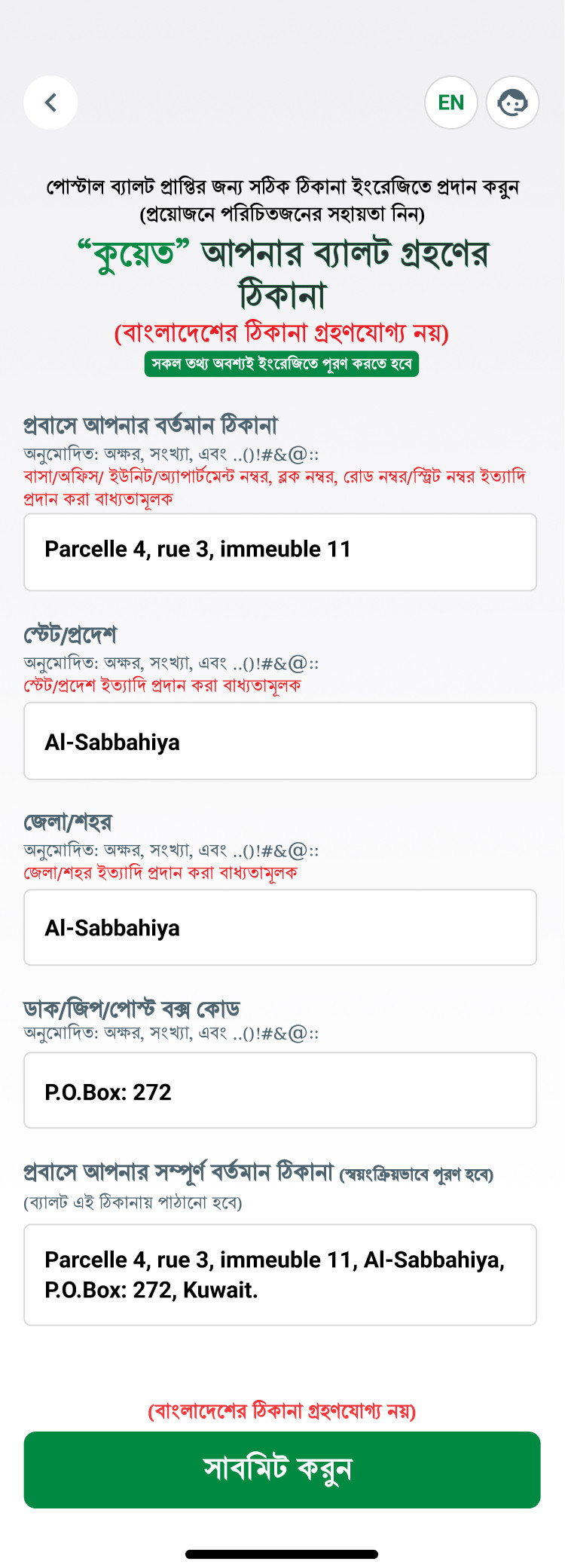The image size is (565, 1568).
Task: Tap the "ডাক/জিপ/পোস্ট বক্স কোড" label
Action: pos(132,1009)
